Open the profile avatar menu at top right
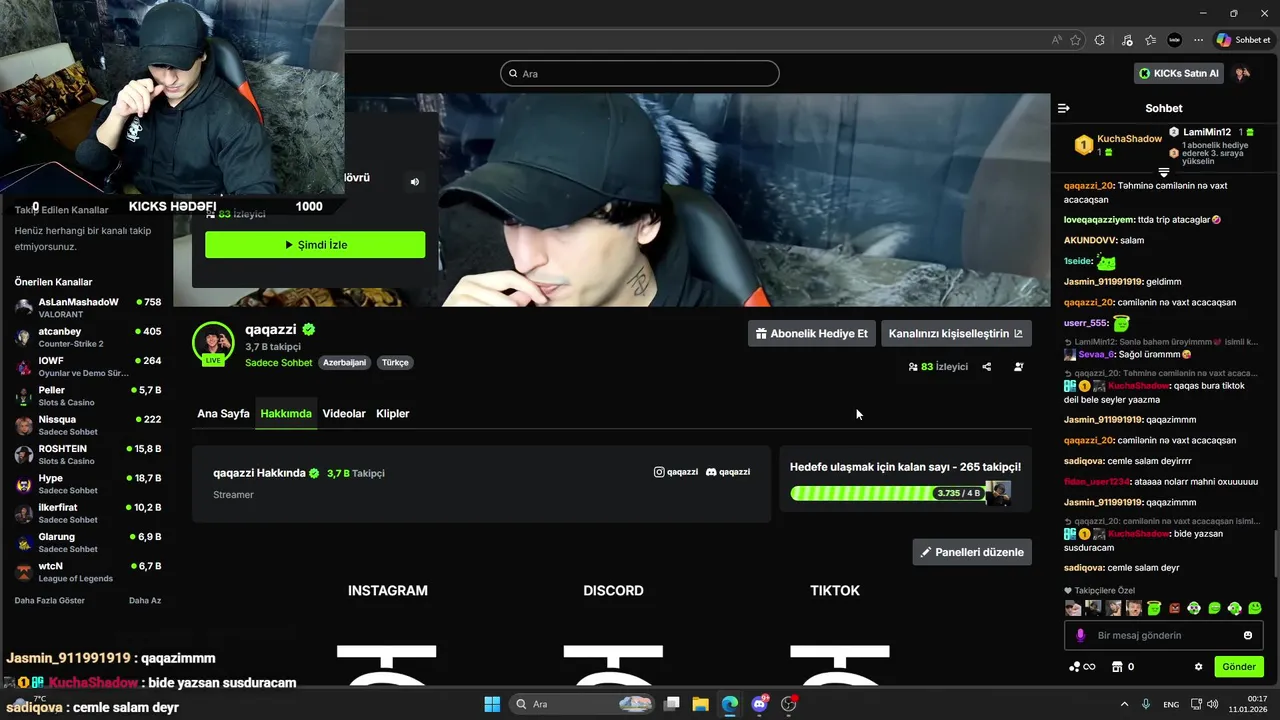The width and height of the screenshot is (1280, 720). 1242,73
